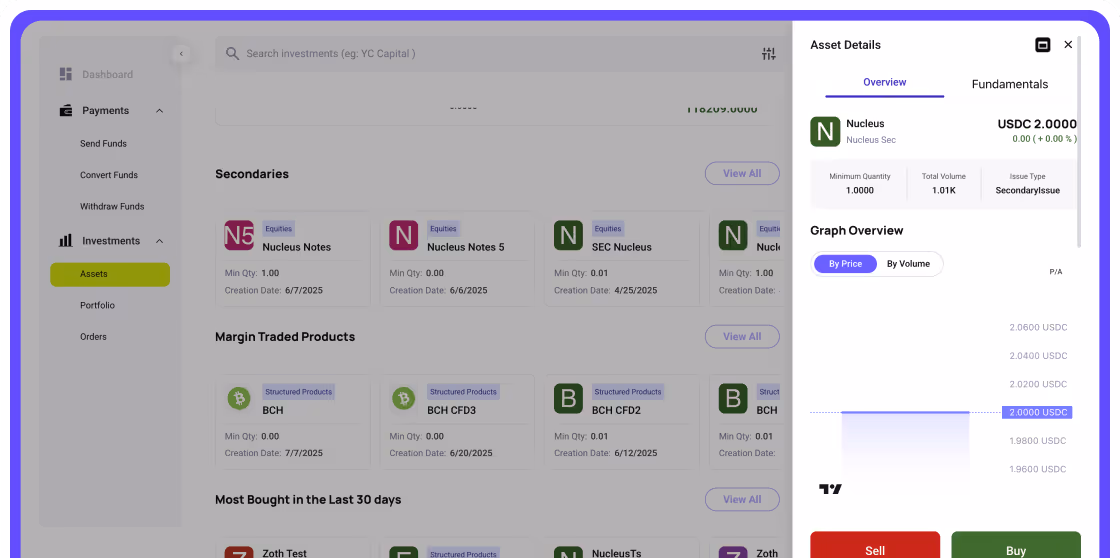Screen dimensions: 1120x558
Task: Click creation date 7/7/2025
Action: point(304,453)
